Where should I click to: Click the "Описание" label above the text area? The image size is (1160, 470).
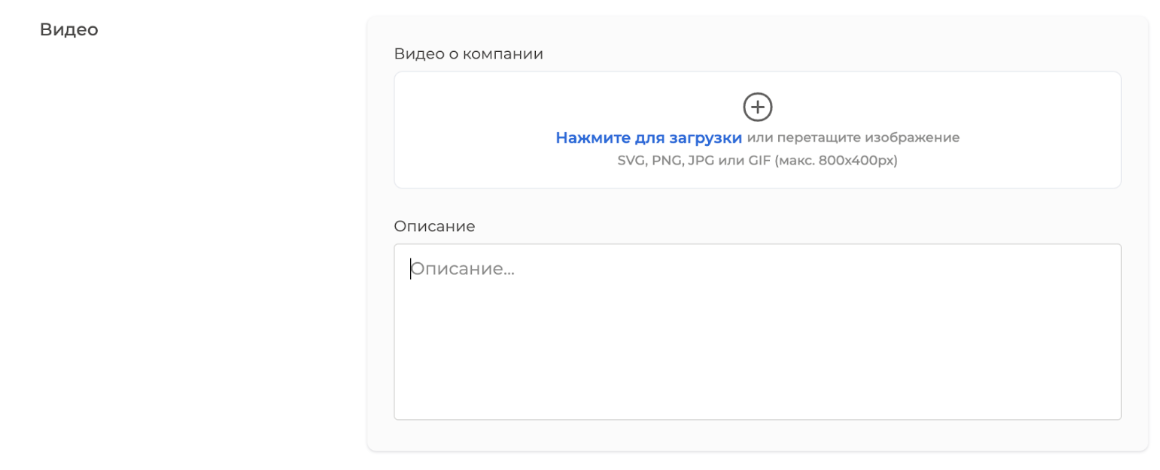pos(434,226)
